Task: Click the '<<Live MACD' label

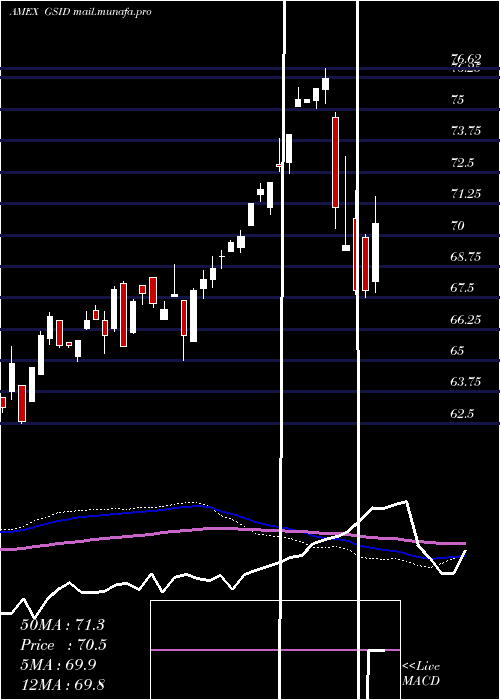Action: click(x=421, y=674)
